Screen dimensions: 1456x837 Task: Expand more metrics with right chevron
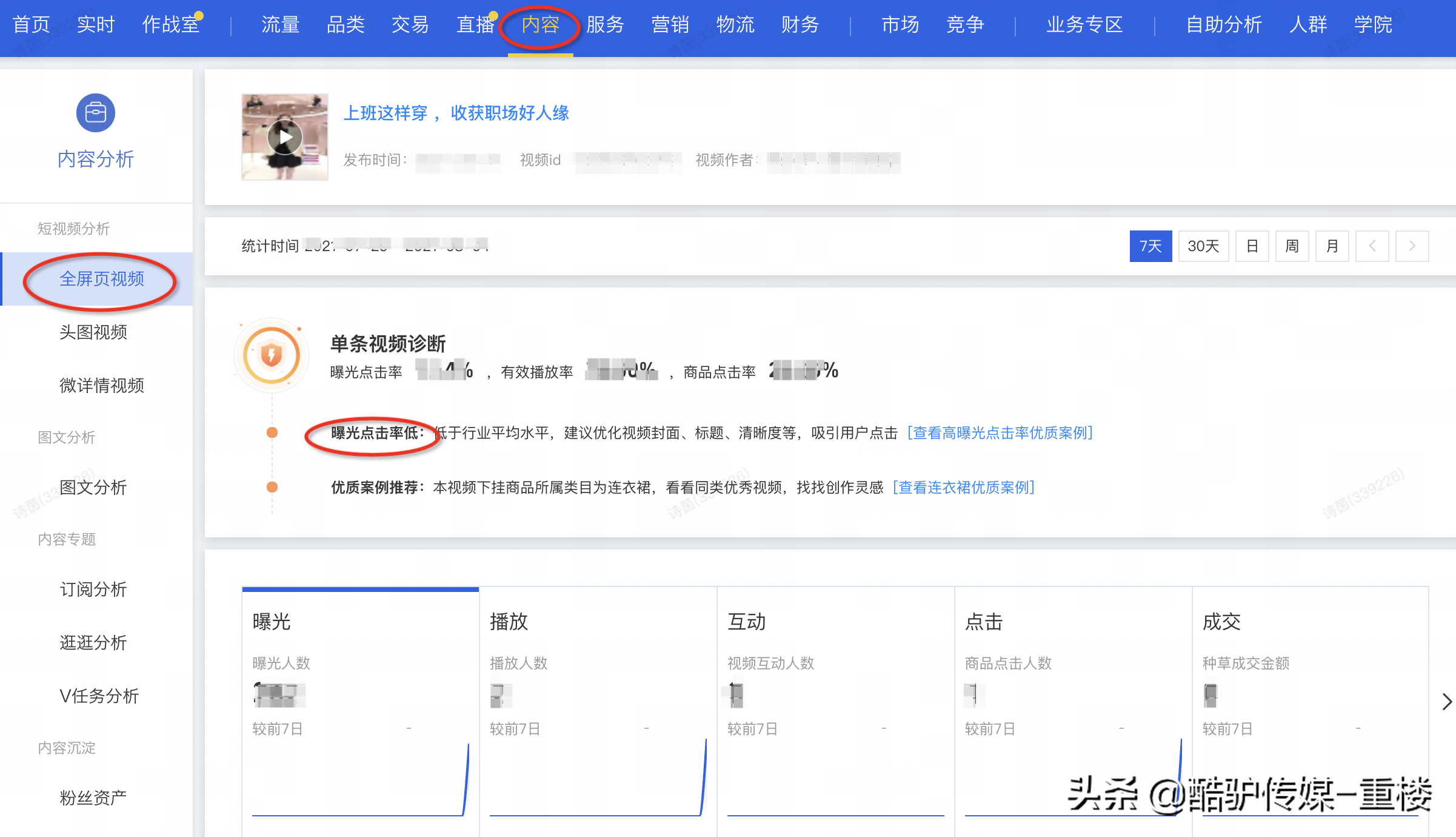pyautogui.click(x=1446, y=702)
